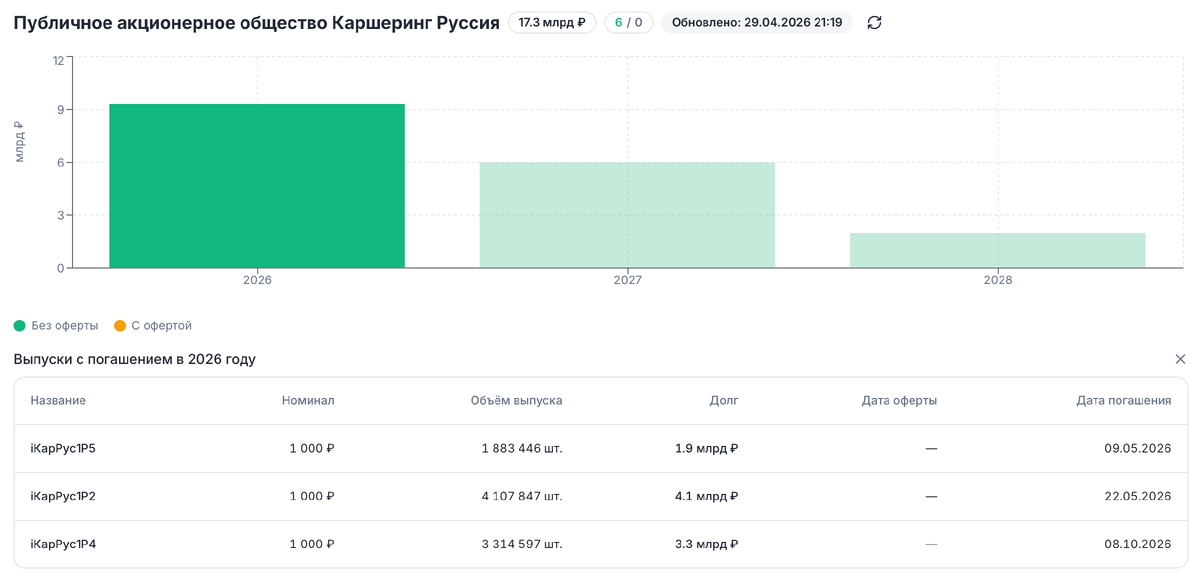The image size is (1200, 578).
Task: Click the '2026' x-axis label
Action: [x=257, y=281]
